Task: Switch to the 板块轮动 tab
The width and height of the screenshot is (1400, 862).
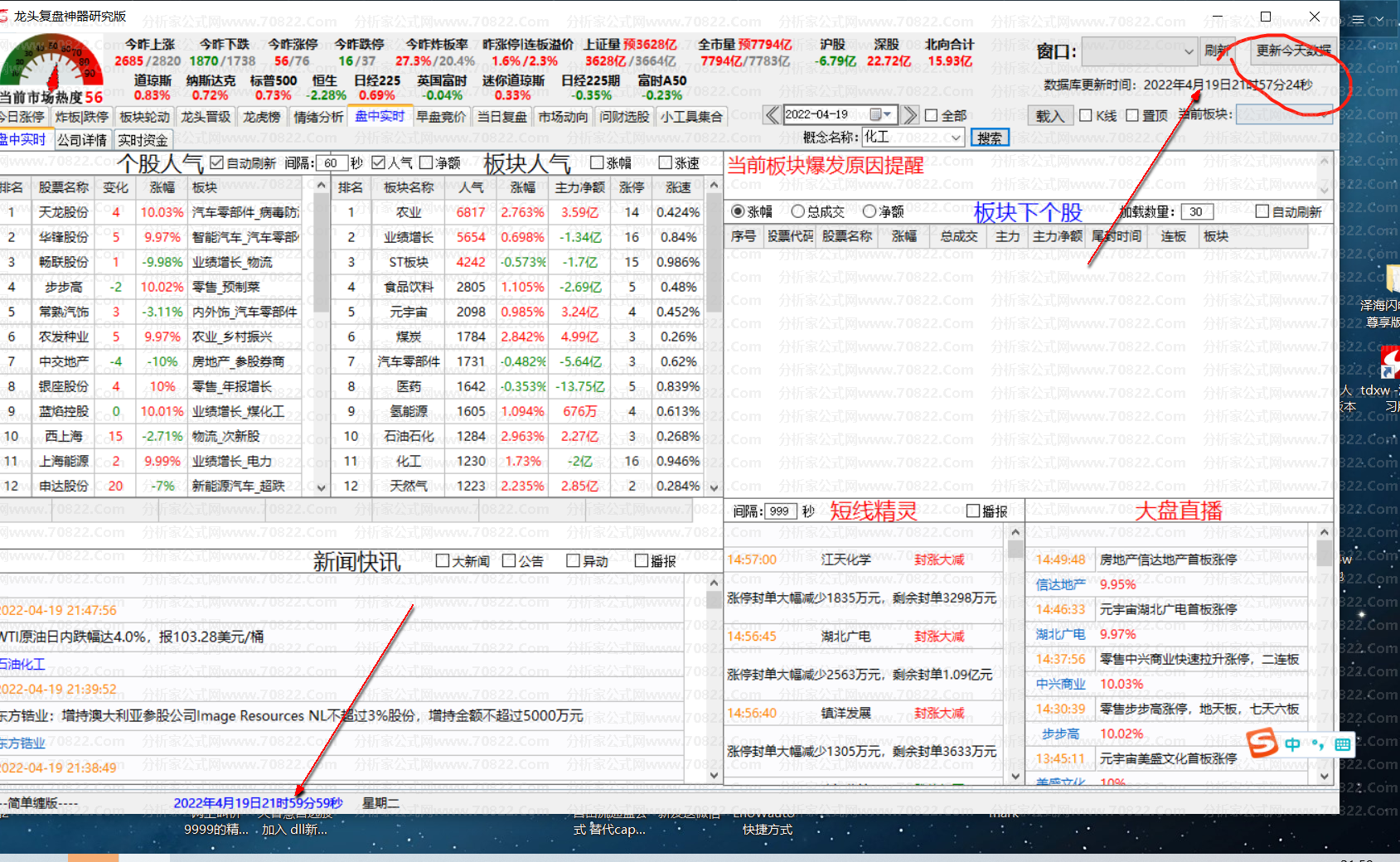Action: pos(144,117)
